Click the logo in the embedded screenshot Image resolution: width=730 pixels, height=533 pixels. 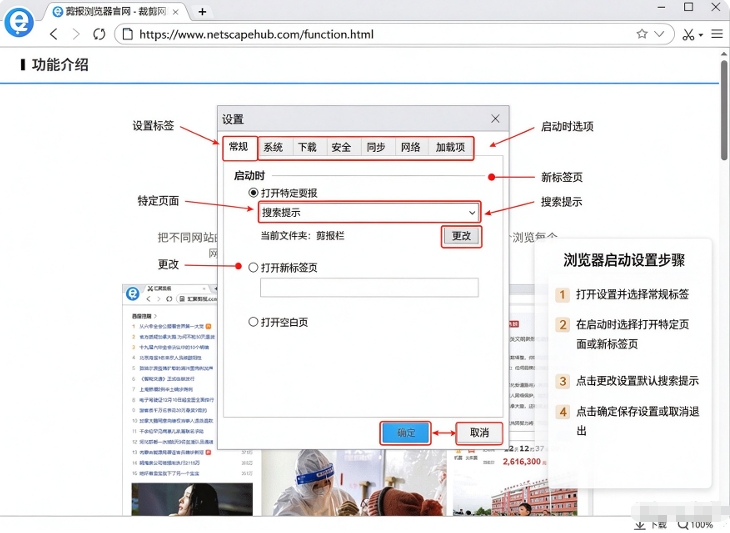tap(133, 294)
